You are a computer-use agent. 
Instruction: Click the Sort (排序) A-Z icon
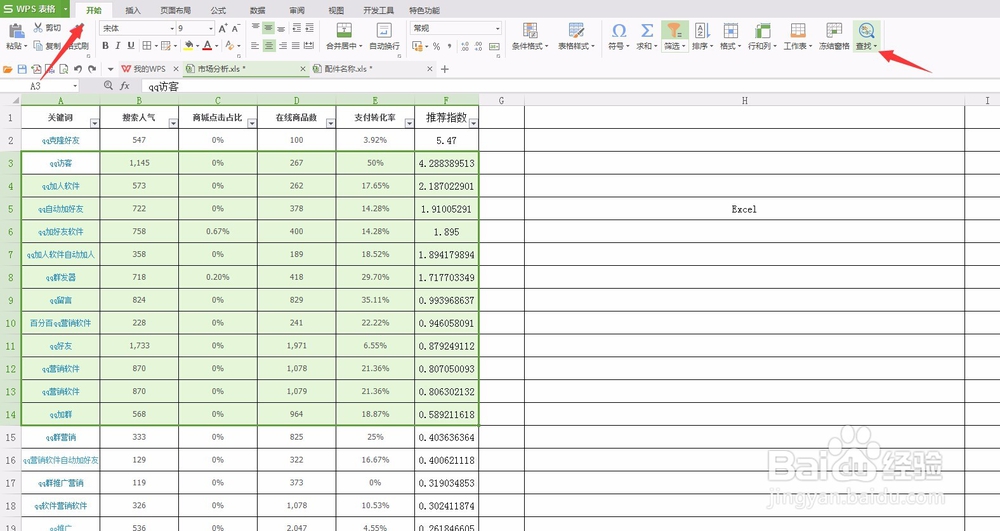pyautogui.click(x=702, y=30)
